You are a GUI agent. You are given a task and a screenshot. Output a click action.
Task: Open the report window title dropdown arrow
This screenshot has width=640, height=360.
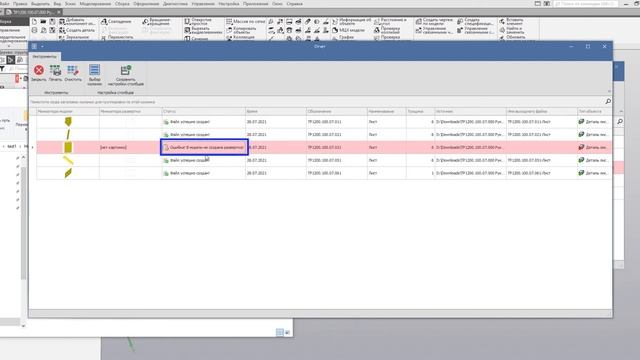coord(42,47)
